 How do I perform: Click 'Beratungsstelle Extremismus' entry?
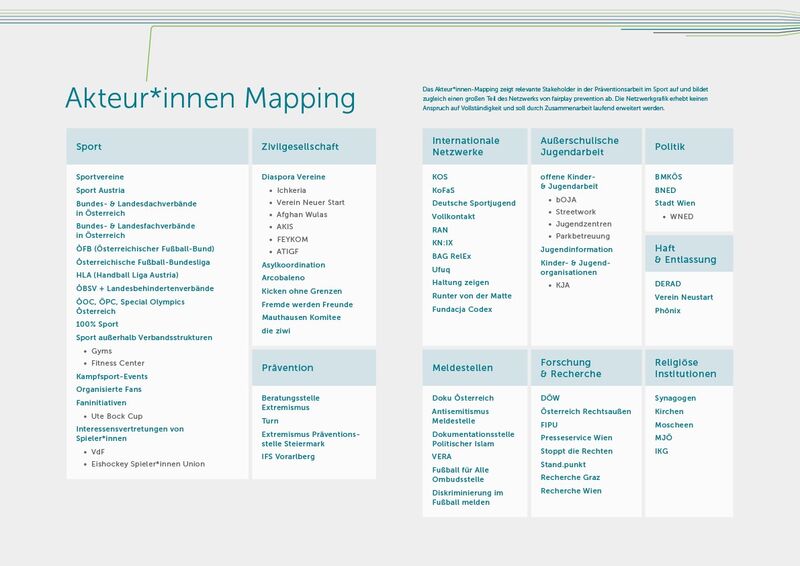click(291, 403)
